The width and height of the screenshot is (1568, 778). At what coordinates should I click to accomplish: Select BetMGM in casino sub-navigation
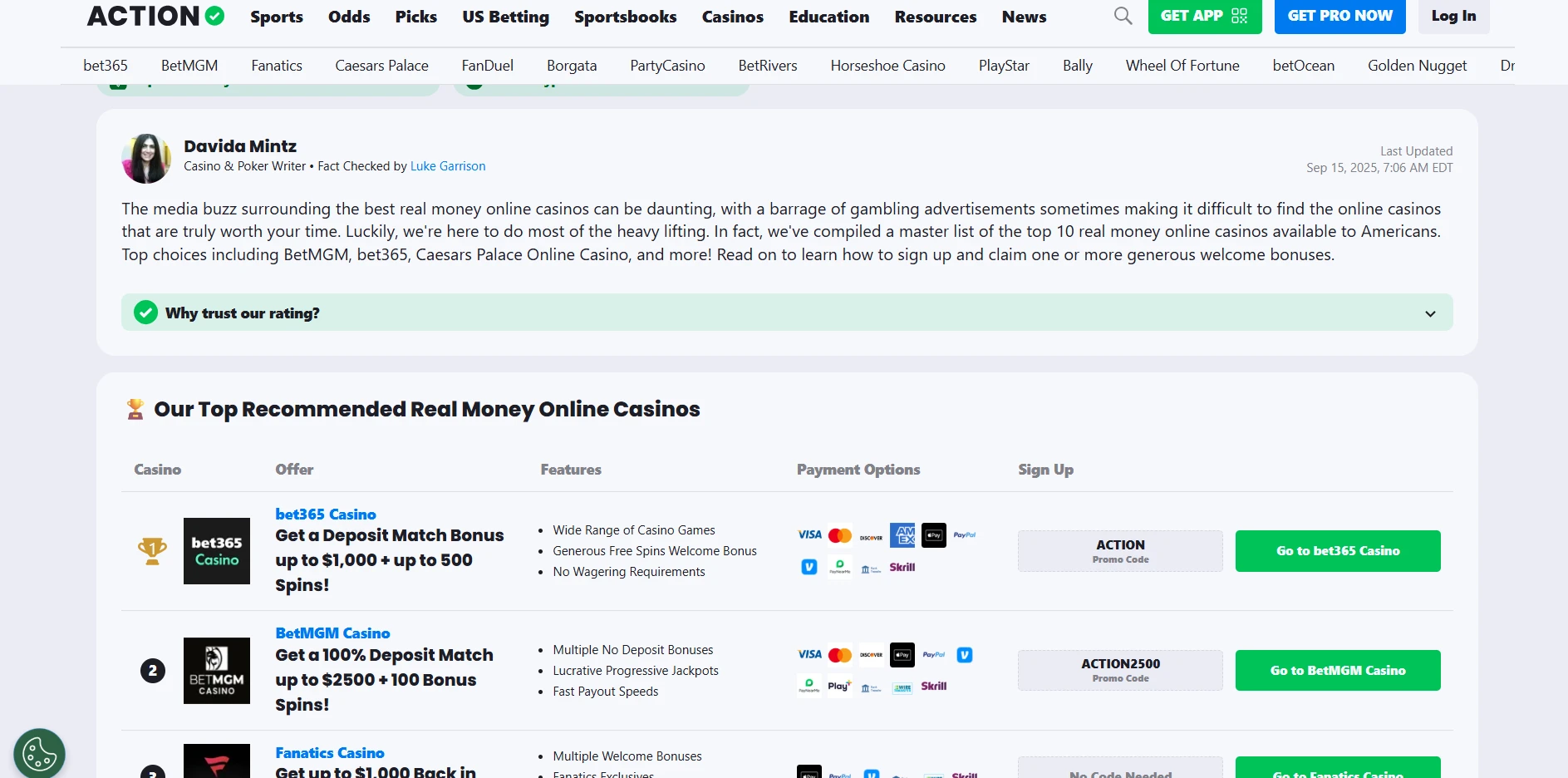189,66
